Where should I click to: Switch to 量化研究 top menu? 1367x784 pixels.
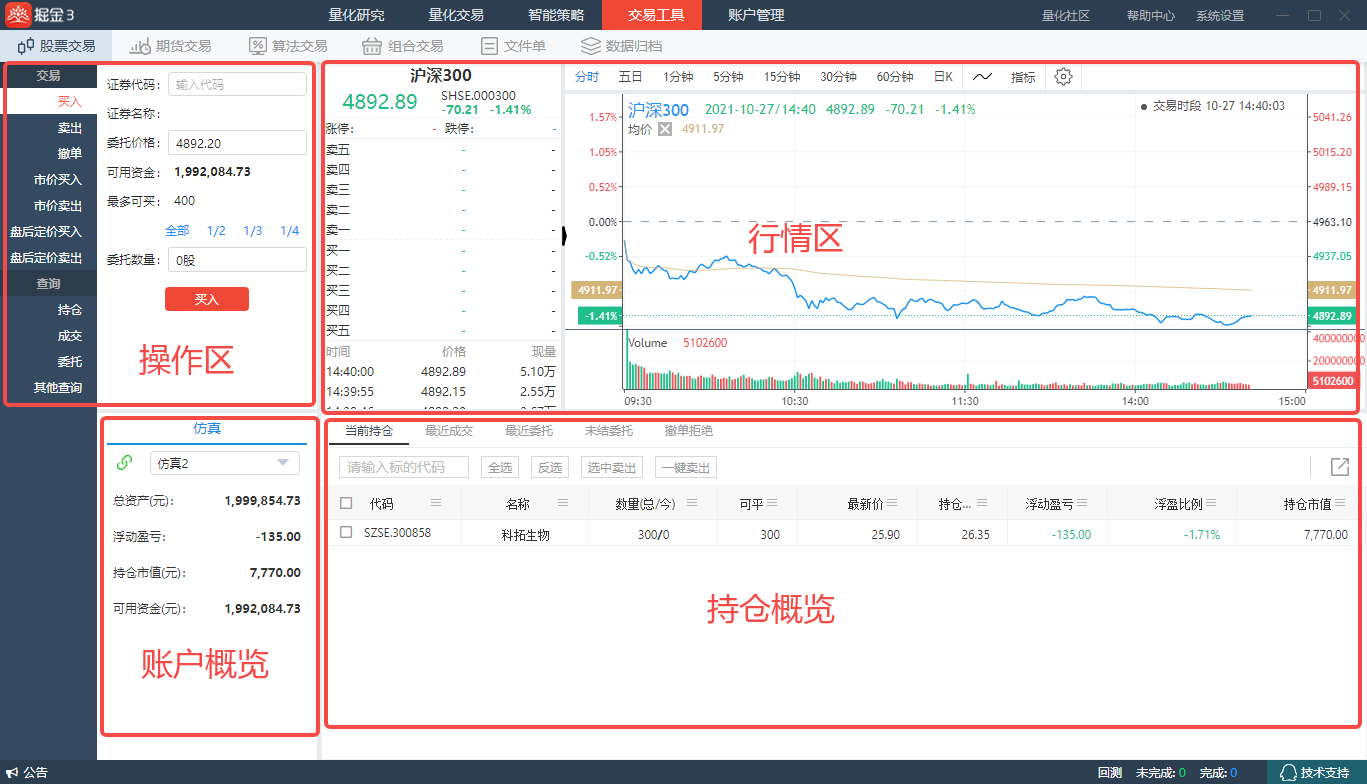click(356, 15)
